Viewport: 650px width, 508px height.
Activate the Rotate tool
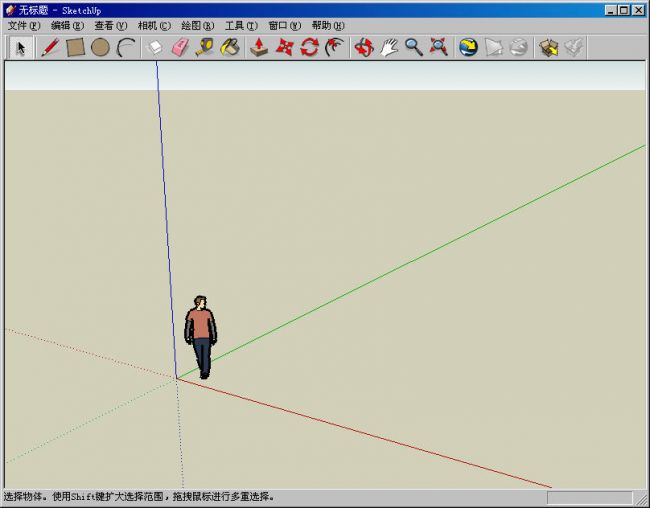tap(310, 47)
